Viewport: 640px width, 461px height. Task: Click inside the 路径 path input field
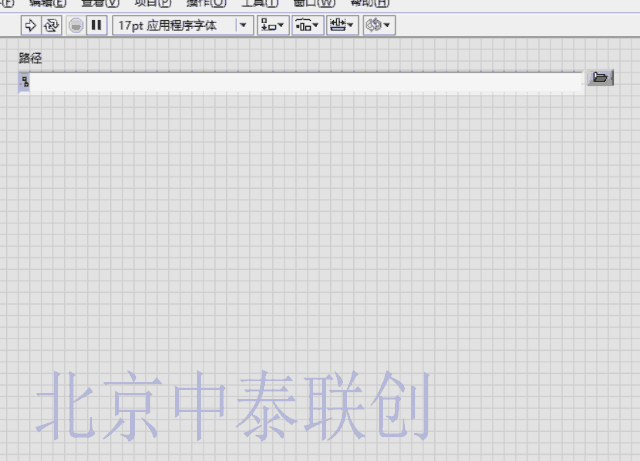[306, 82]
